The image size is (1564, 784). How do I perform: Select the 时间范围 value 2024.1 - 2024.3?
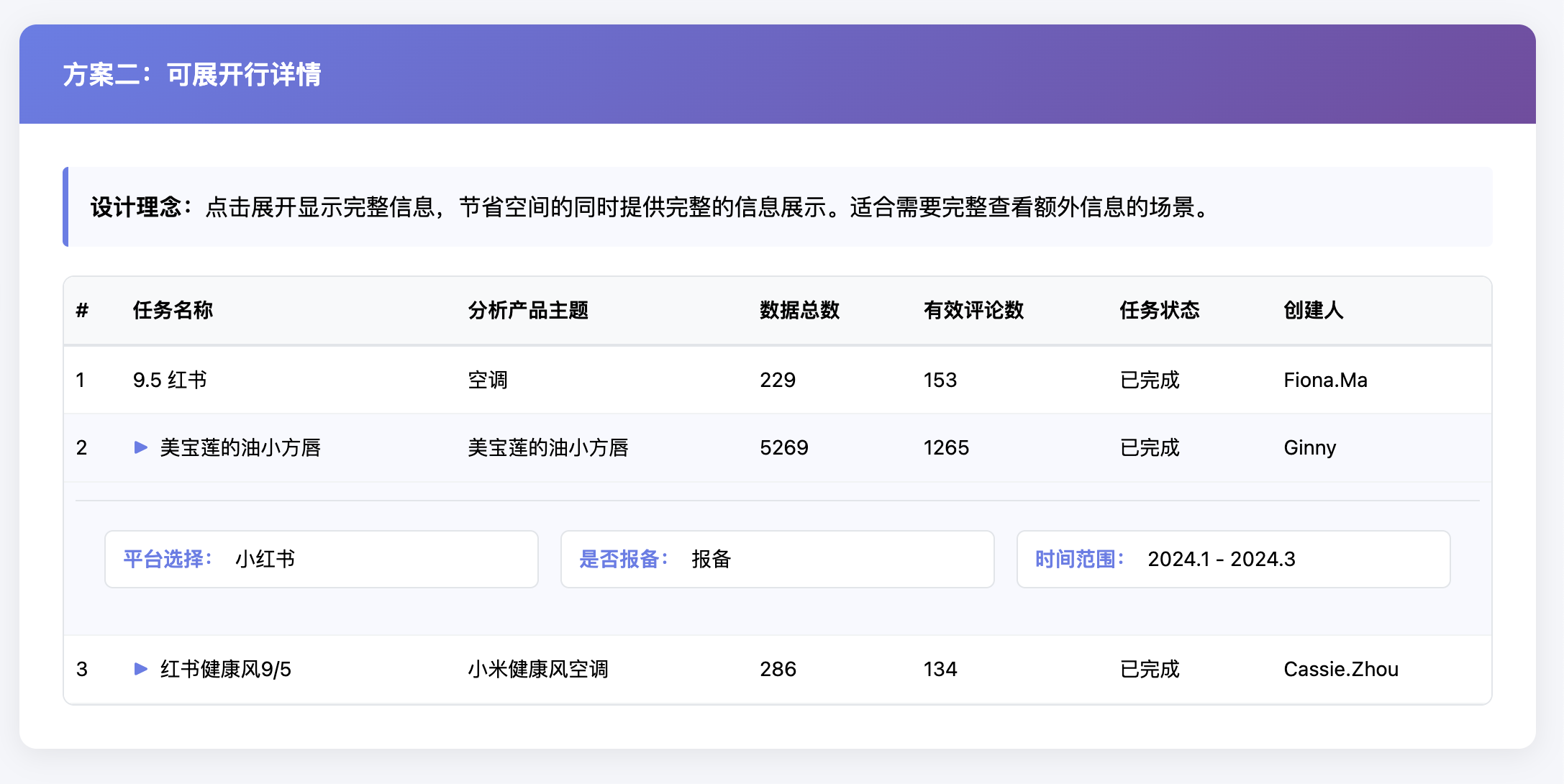coord(1222,559)
